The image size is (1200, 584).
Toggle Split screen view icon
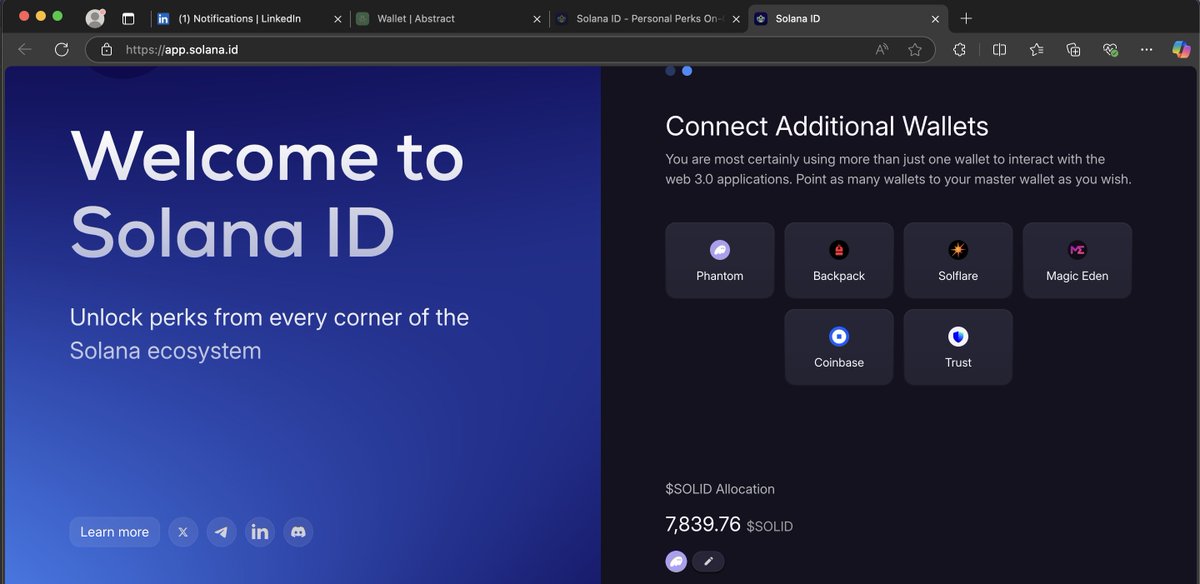coord(999,49)
